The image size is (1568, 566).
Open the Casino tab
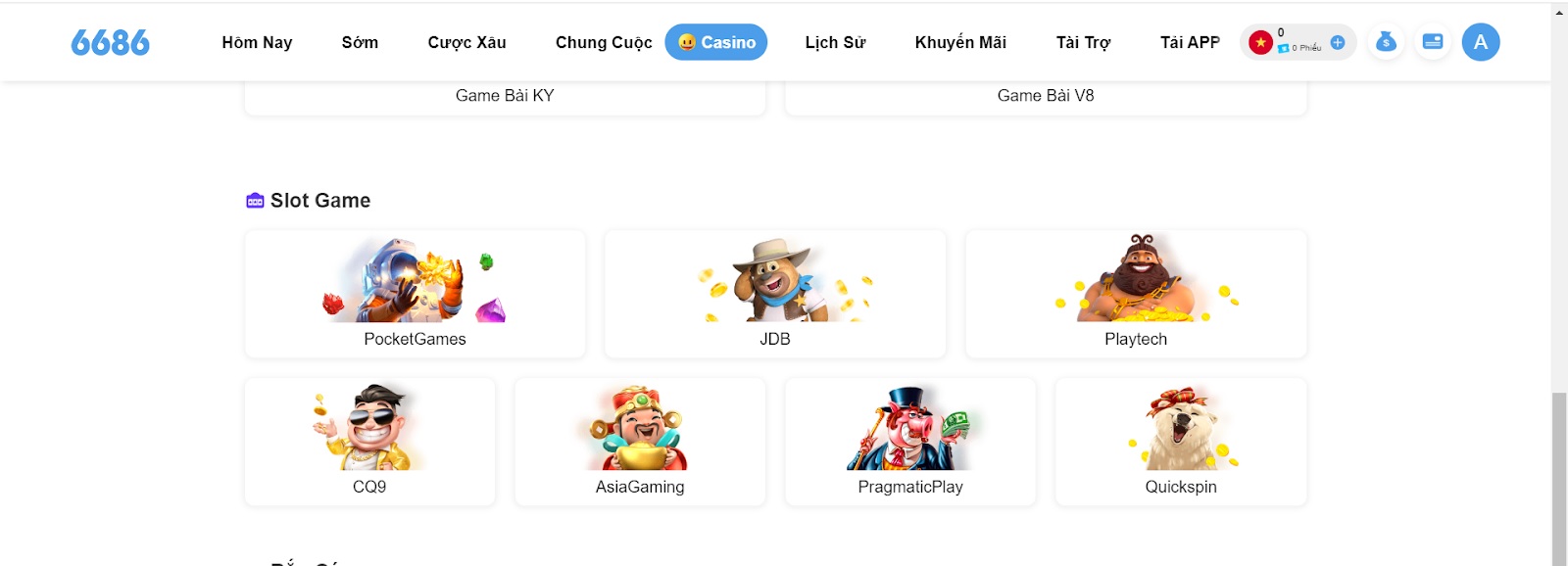tap(716, 42)
